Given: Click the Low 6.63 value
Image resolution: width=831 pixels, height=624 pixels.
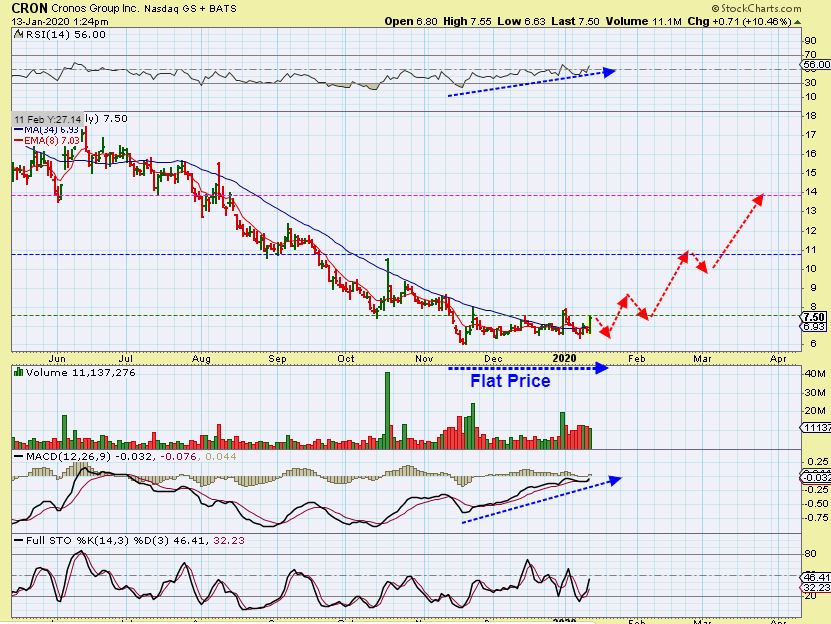Looking at the screenshot, I should [x=521, y=22].
